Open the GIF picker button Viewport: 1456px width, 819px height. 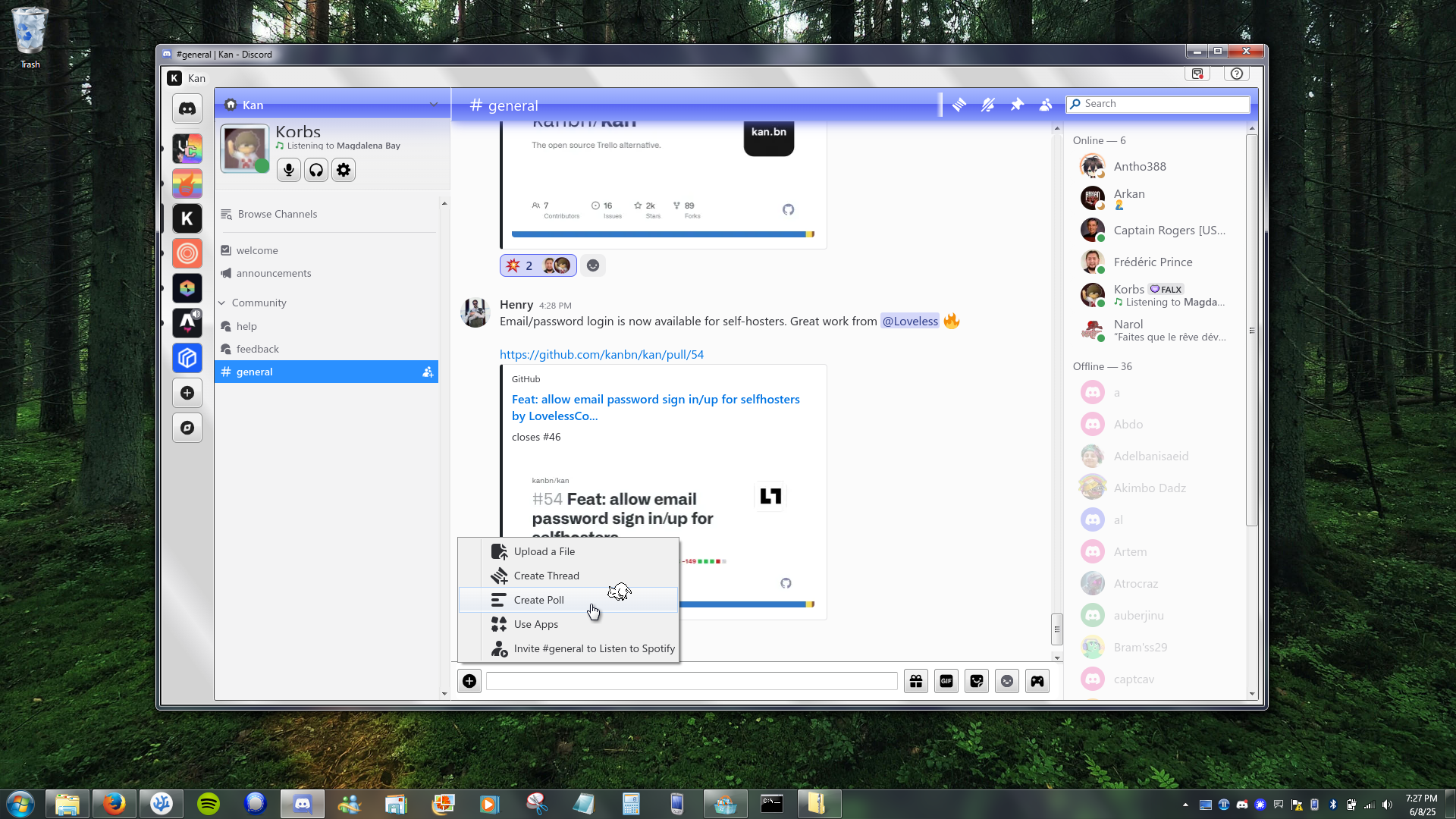[946, 681]
